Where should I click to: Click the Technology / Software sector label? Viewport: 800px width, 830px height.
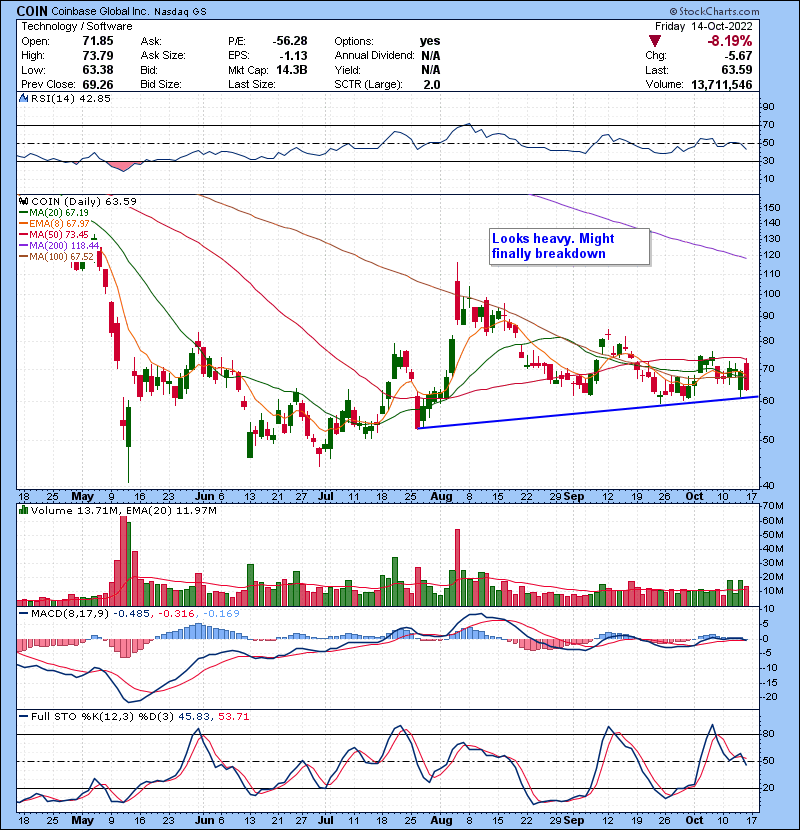[77, 26]
